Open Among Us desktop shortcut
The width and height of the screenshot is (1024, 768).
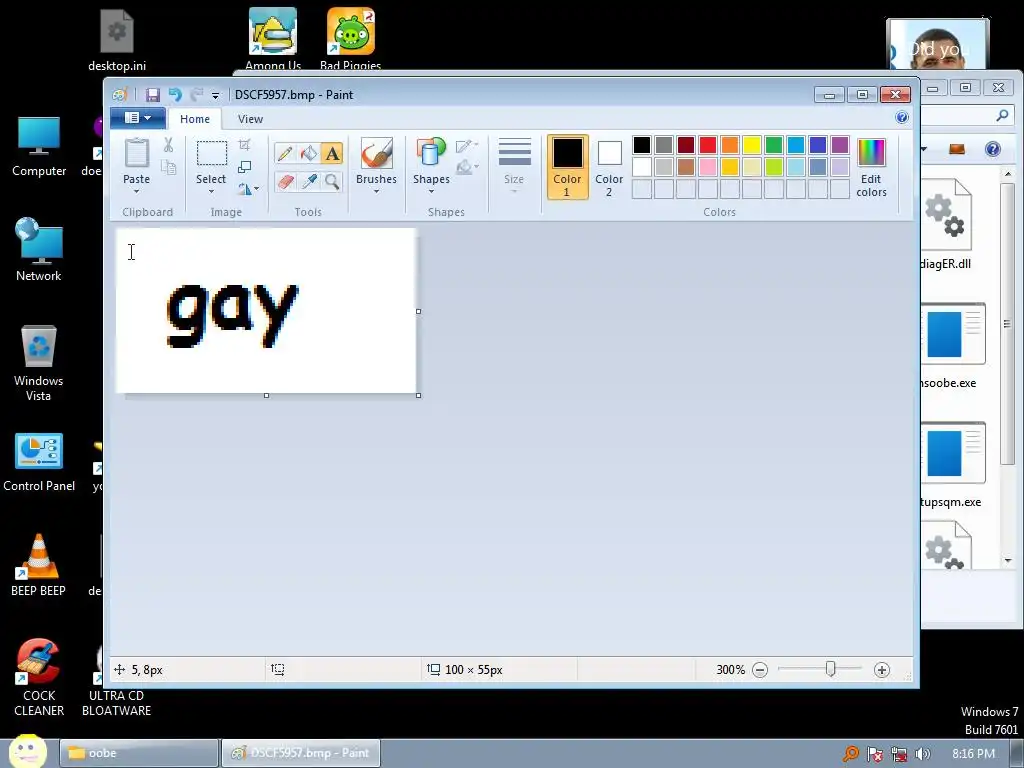273,39
